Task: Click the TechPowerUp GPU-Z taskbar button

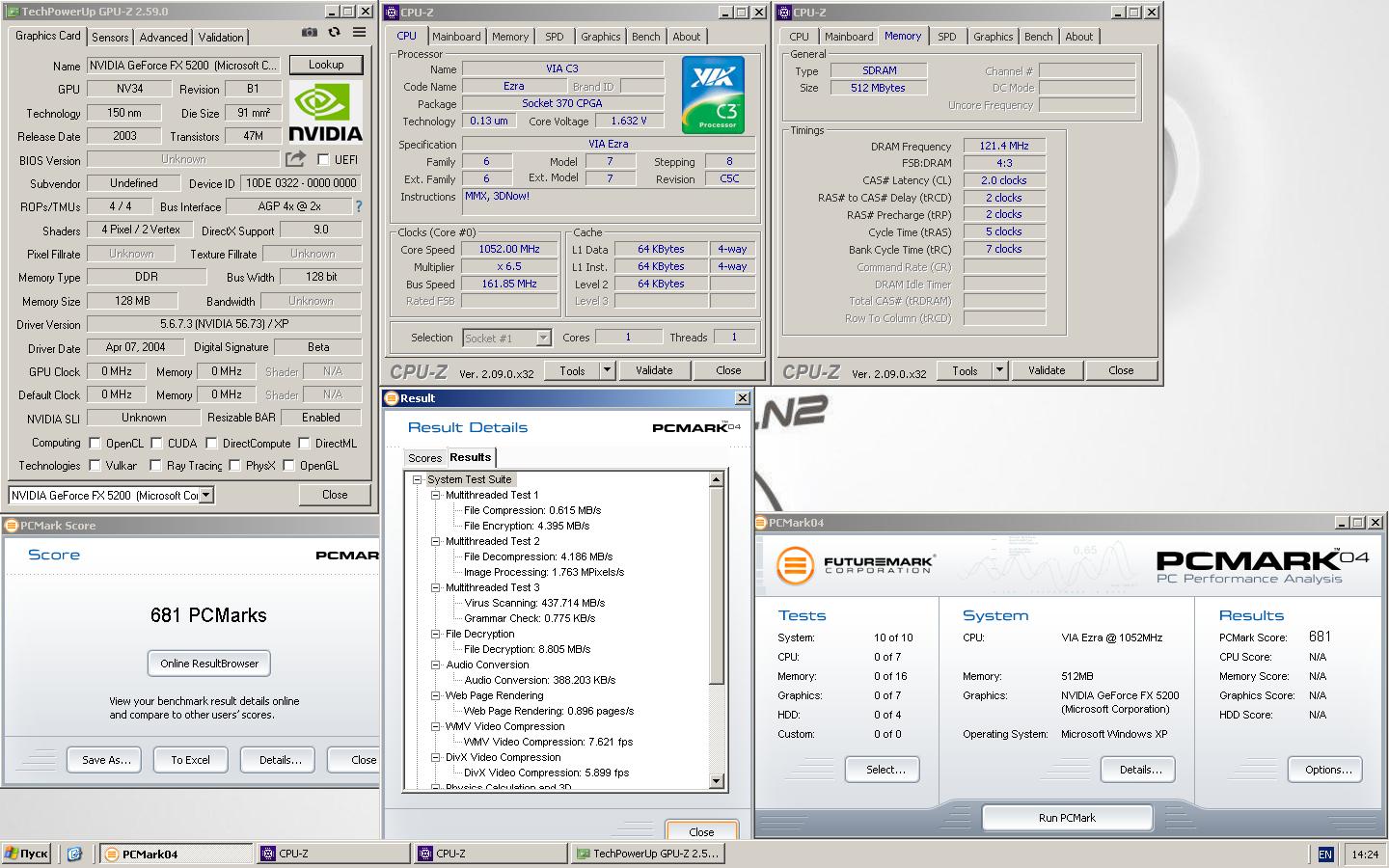Action: pos(647,854)
